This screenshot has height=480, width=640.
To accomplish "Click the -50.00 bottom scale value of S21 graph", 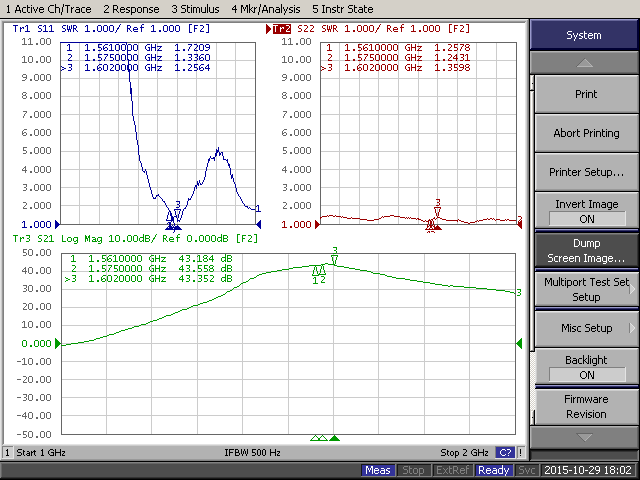I will coord(34,434).
